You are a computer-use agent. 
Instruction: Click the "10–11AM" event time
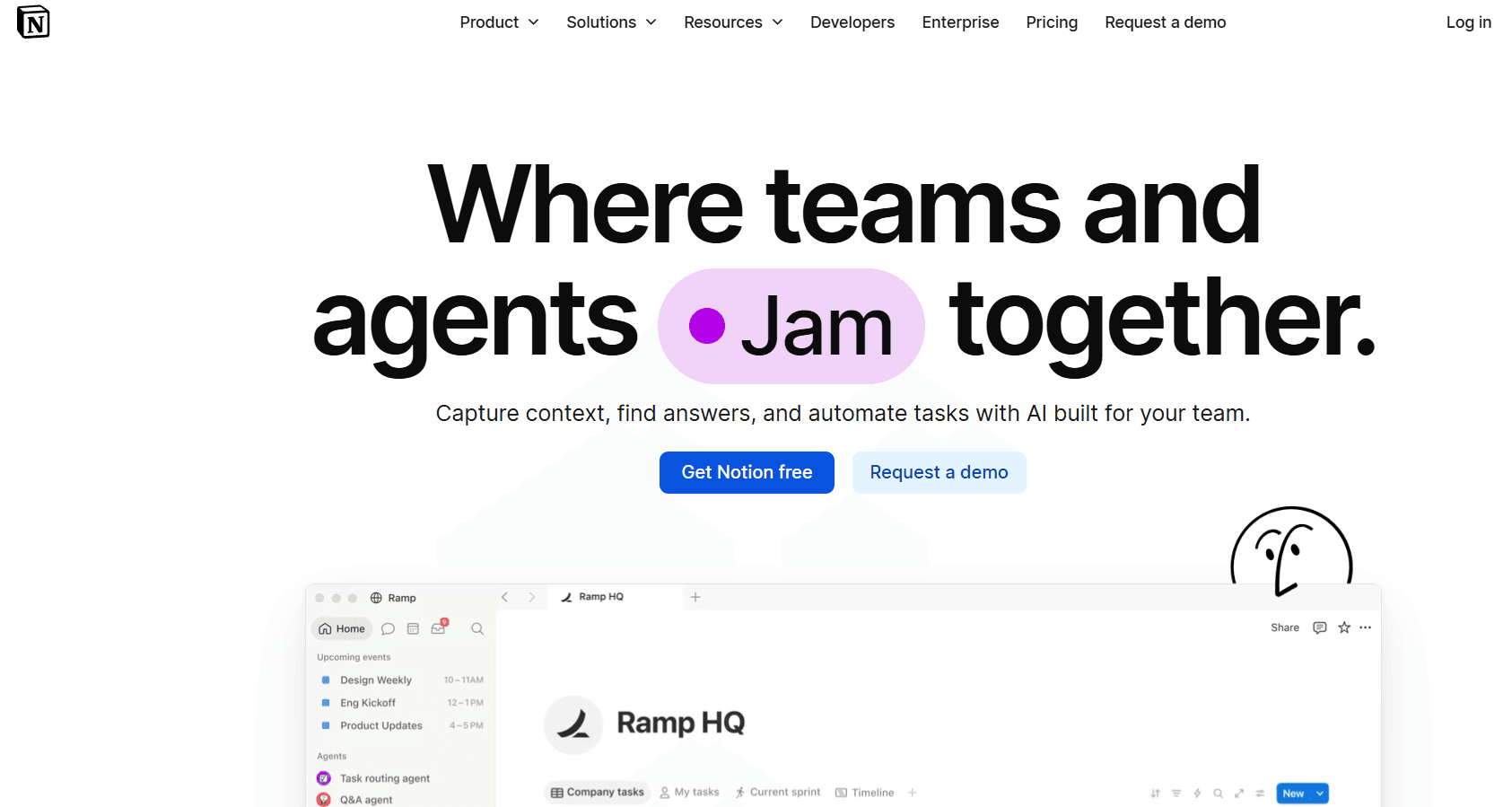click(464, 680)
